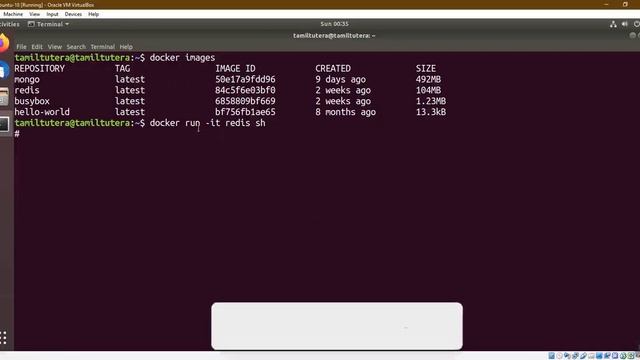Click the 1.23MB size value
640x360 pixels.
(x=431, y=101)
